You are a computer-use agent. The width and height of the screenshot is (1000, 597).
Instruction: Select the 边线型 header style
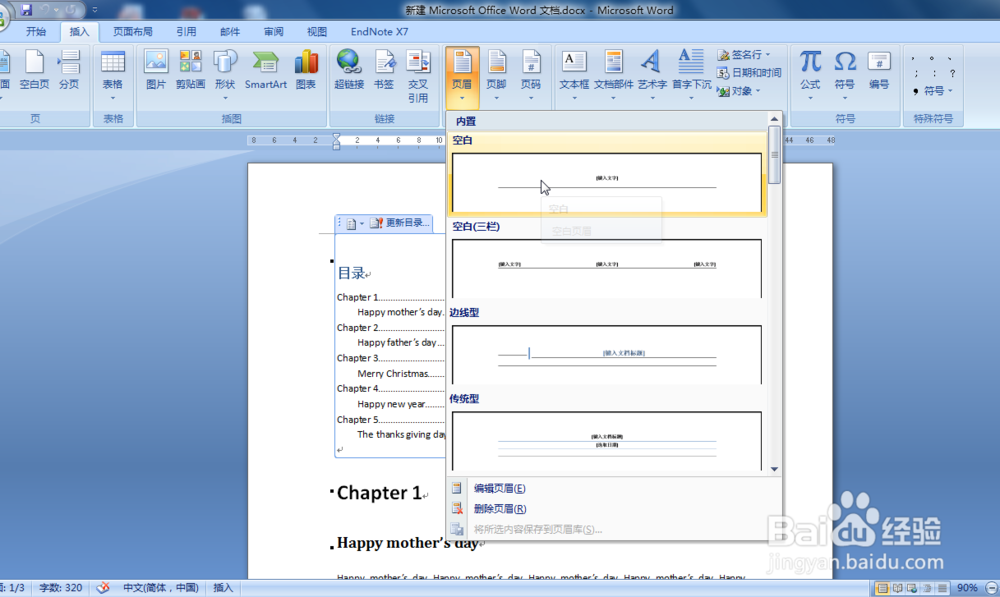pyautogui.click(x=607, y=346)
